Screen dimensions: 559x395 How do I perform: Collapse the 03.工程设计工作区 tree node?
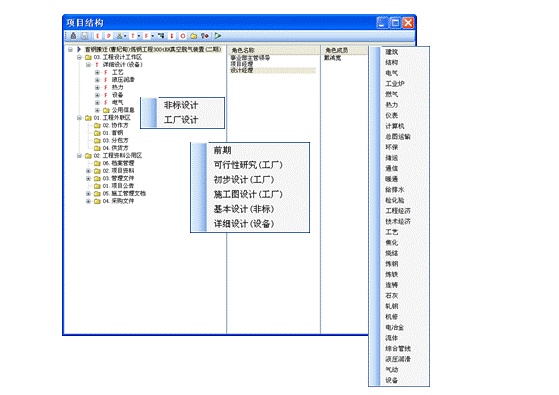79,57
